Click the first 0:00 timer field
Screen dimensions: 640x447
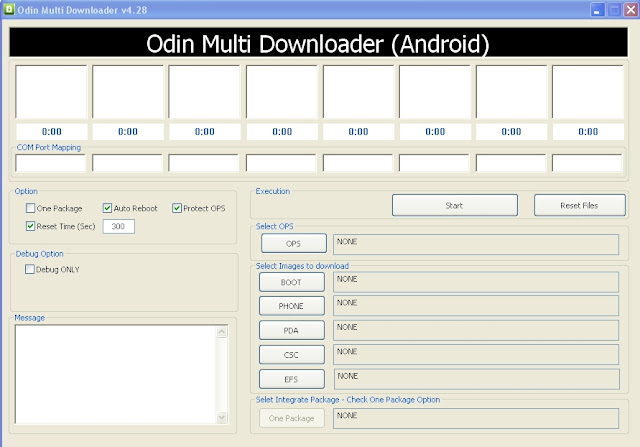[51, 131]
